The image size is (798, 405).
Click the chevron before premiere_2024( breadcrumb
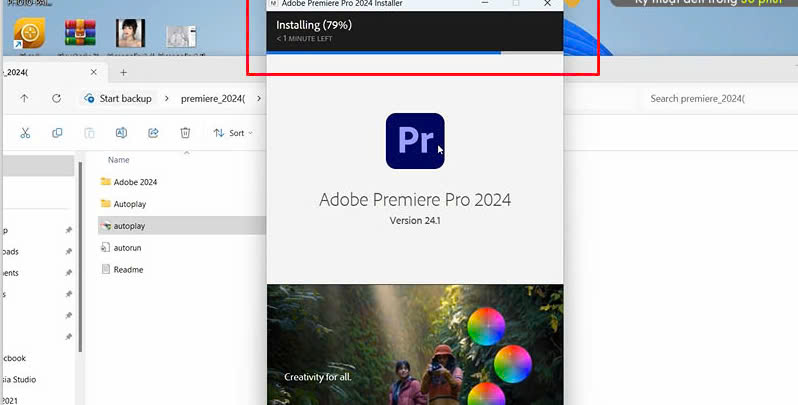coord(167,99)
